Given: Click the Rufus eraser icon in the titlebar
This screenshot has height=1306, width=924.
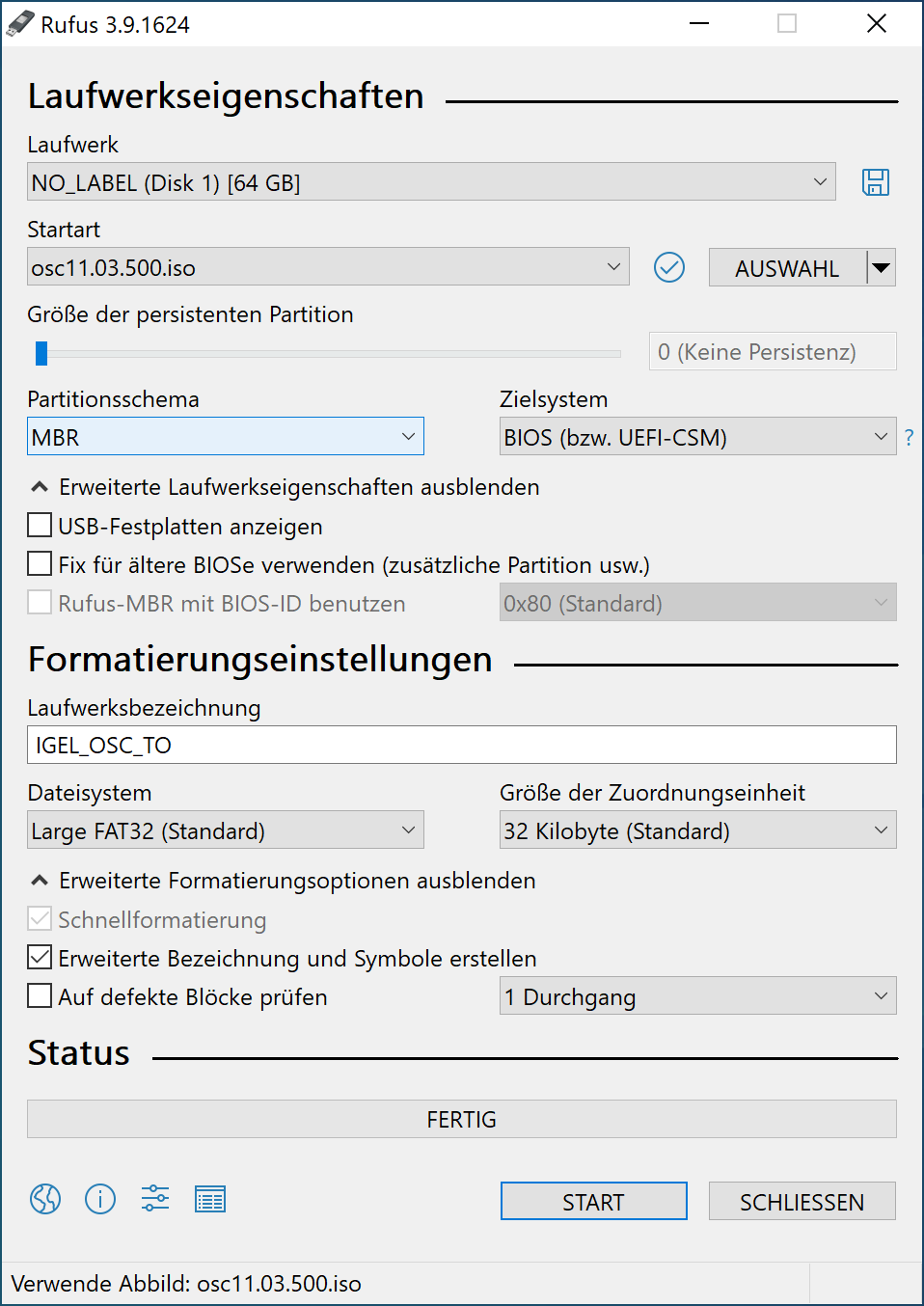Looking at the screenshot, I should pos(21,21).
